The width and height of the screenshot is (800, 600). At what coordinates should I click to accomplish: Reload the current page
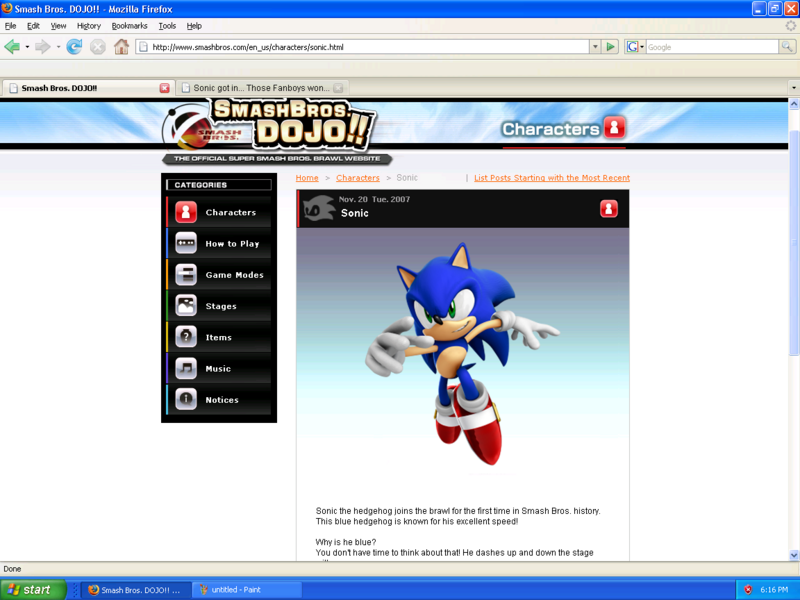tap(74, 47)
